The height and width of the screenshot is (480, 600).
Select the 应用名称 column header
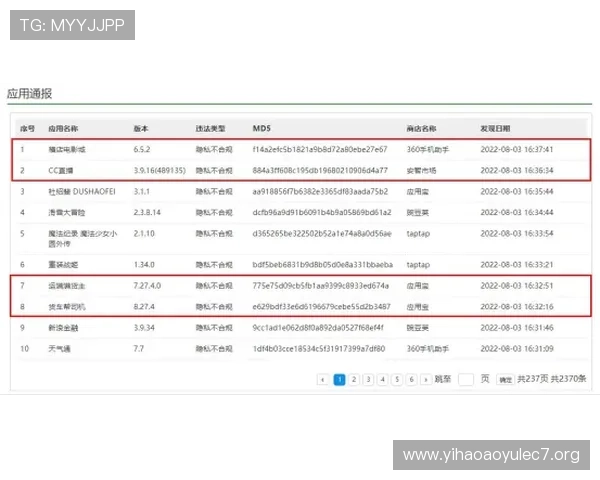point(63,128)
